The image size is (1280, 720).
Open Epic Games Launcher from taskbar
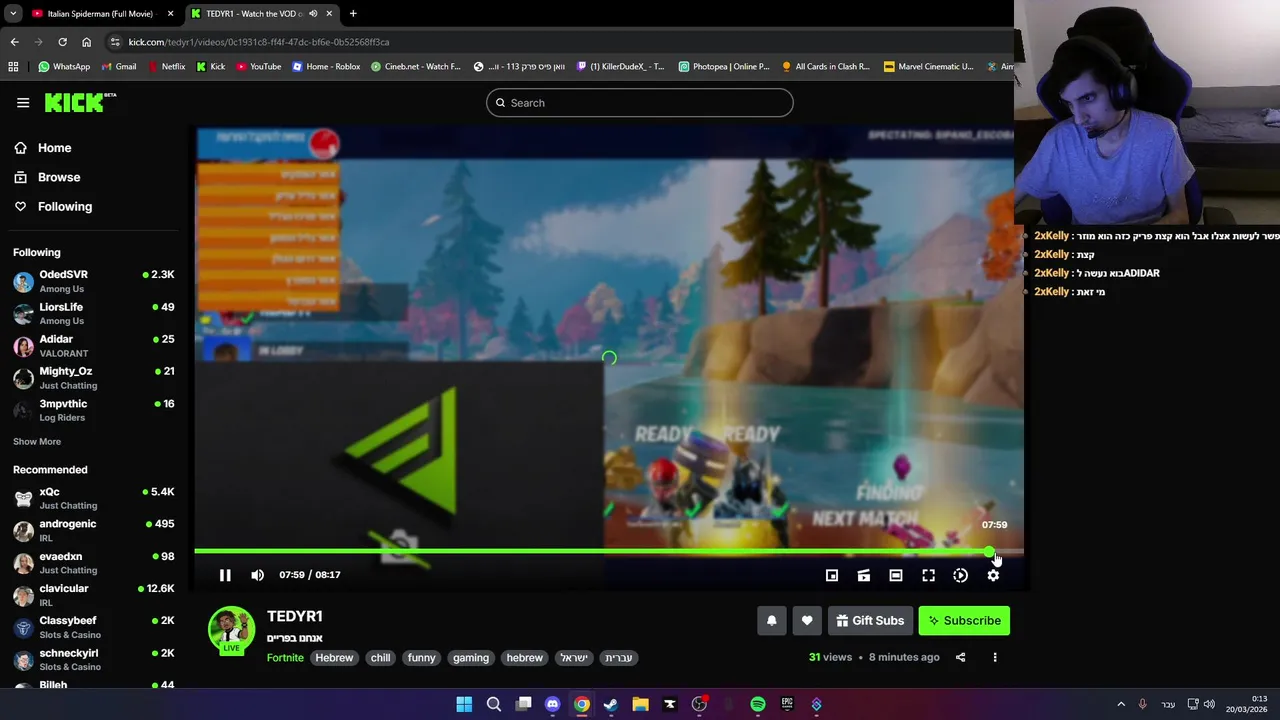point(787,704)
